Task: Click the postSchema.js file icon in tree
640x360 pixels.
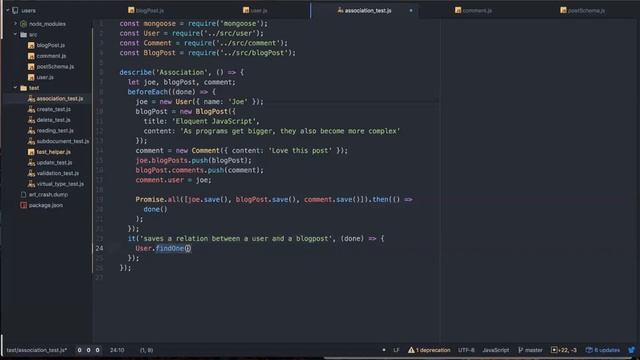Action: coord(31,67)
